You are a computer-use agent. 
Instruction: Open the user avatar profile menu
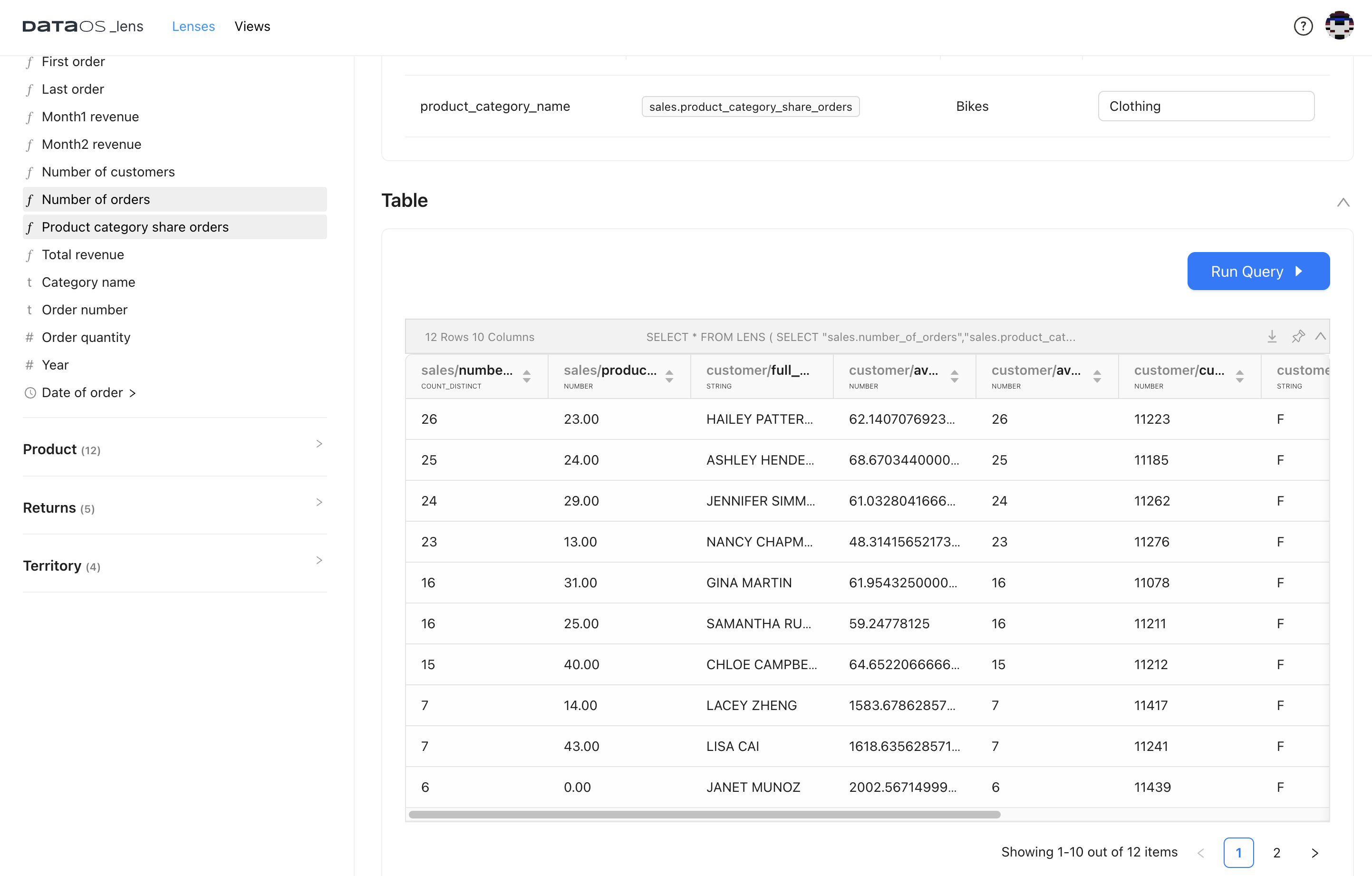click(1339, 25)
